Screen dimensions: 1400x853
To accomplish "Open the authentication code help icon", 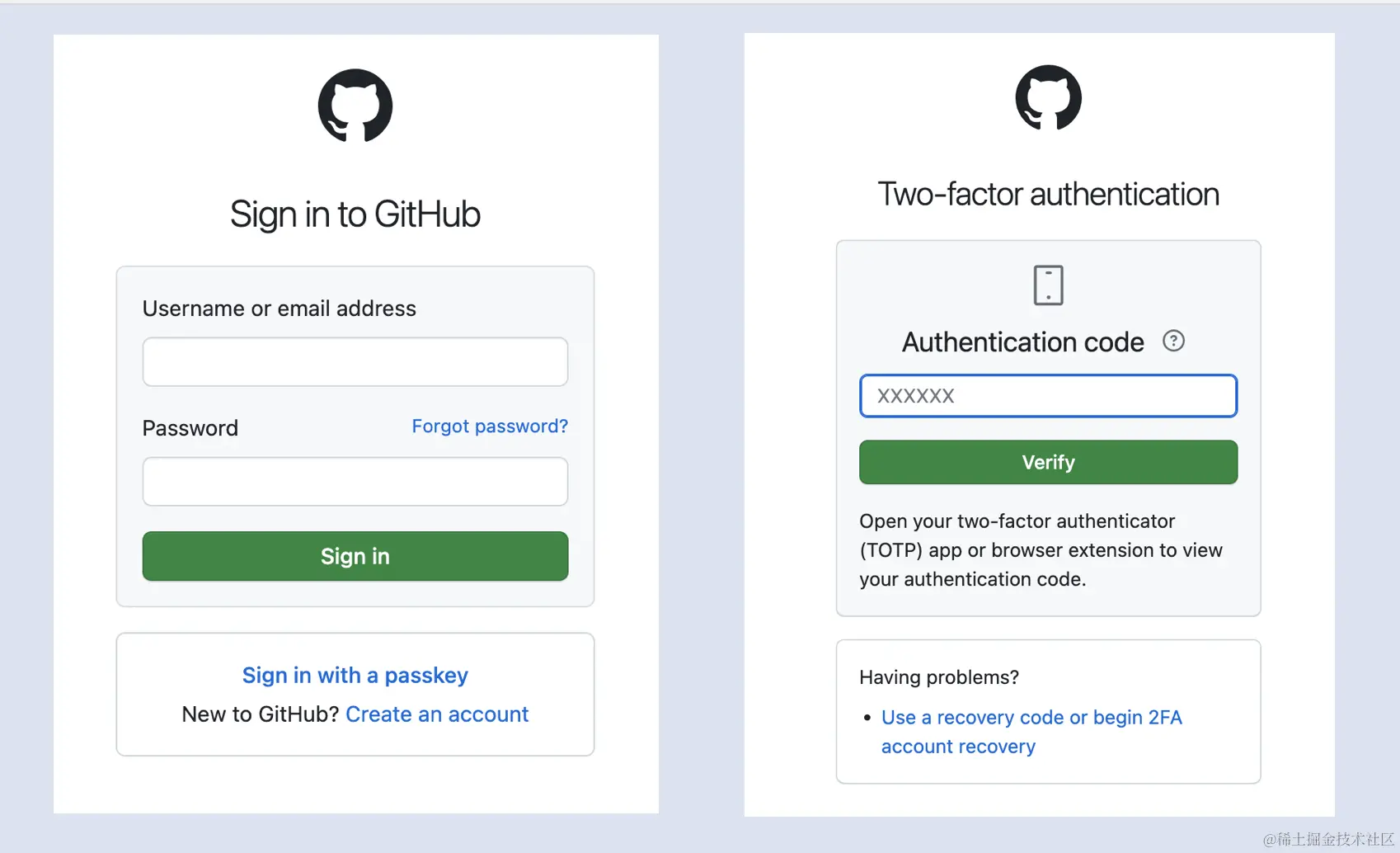I will (x=1173, y=341).
